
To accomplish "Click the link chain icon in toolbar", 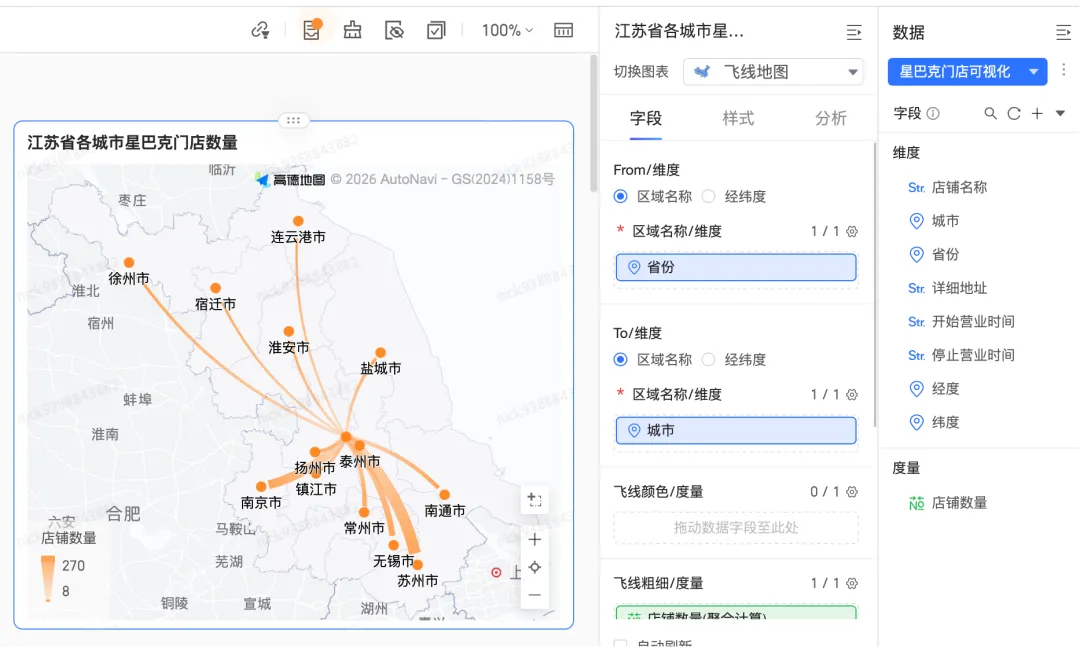I will click(260, 30).
